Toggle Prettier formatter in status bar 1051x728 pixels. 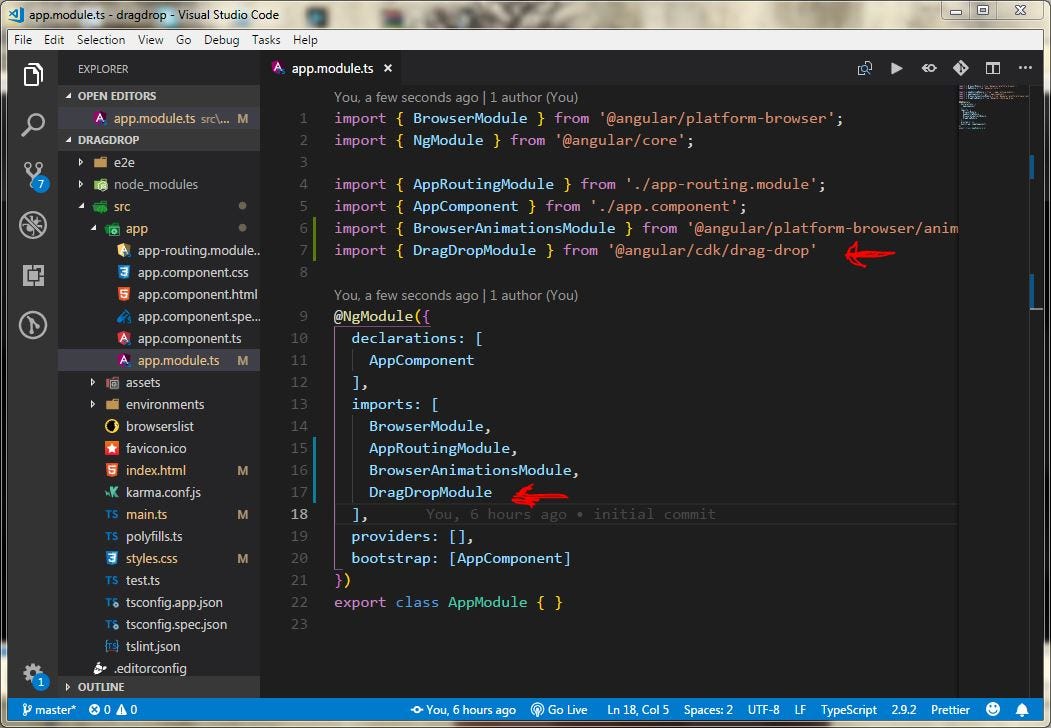(x=950, y=709)
